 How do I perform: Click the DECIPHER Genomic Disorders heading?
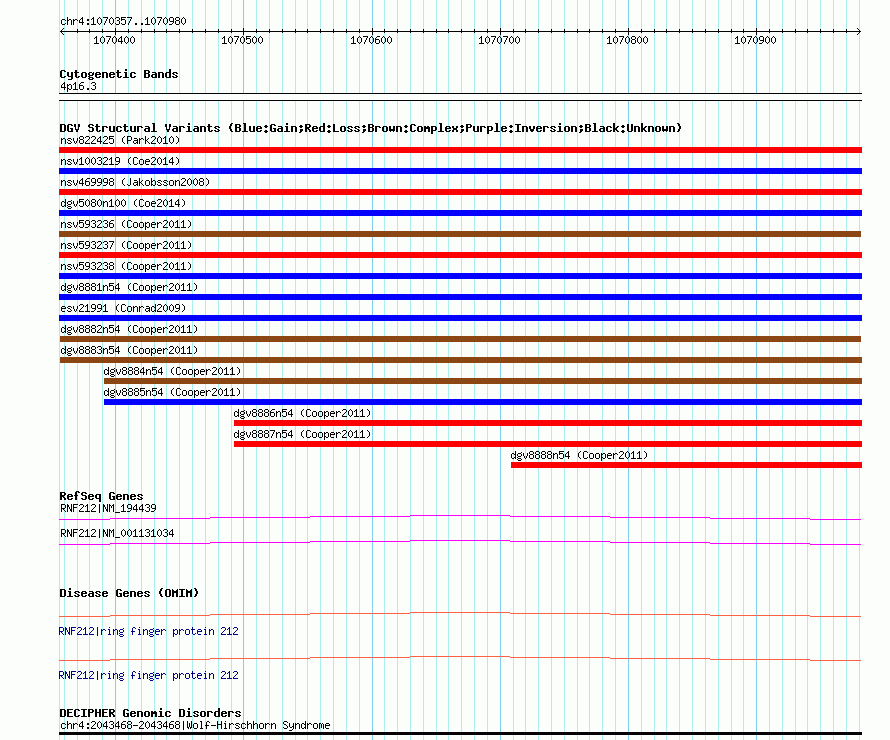pos(150,713)
